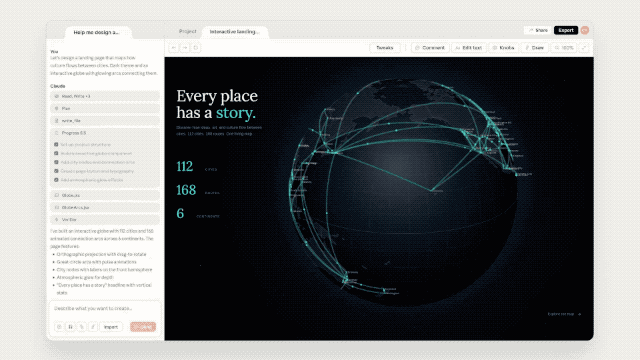
Task: Click the Draw pencil icon
Action: (x=527, y=48)
